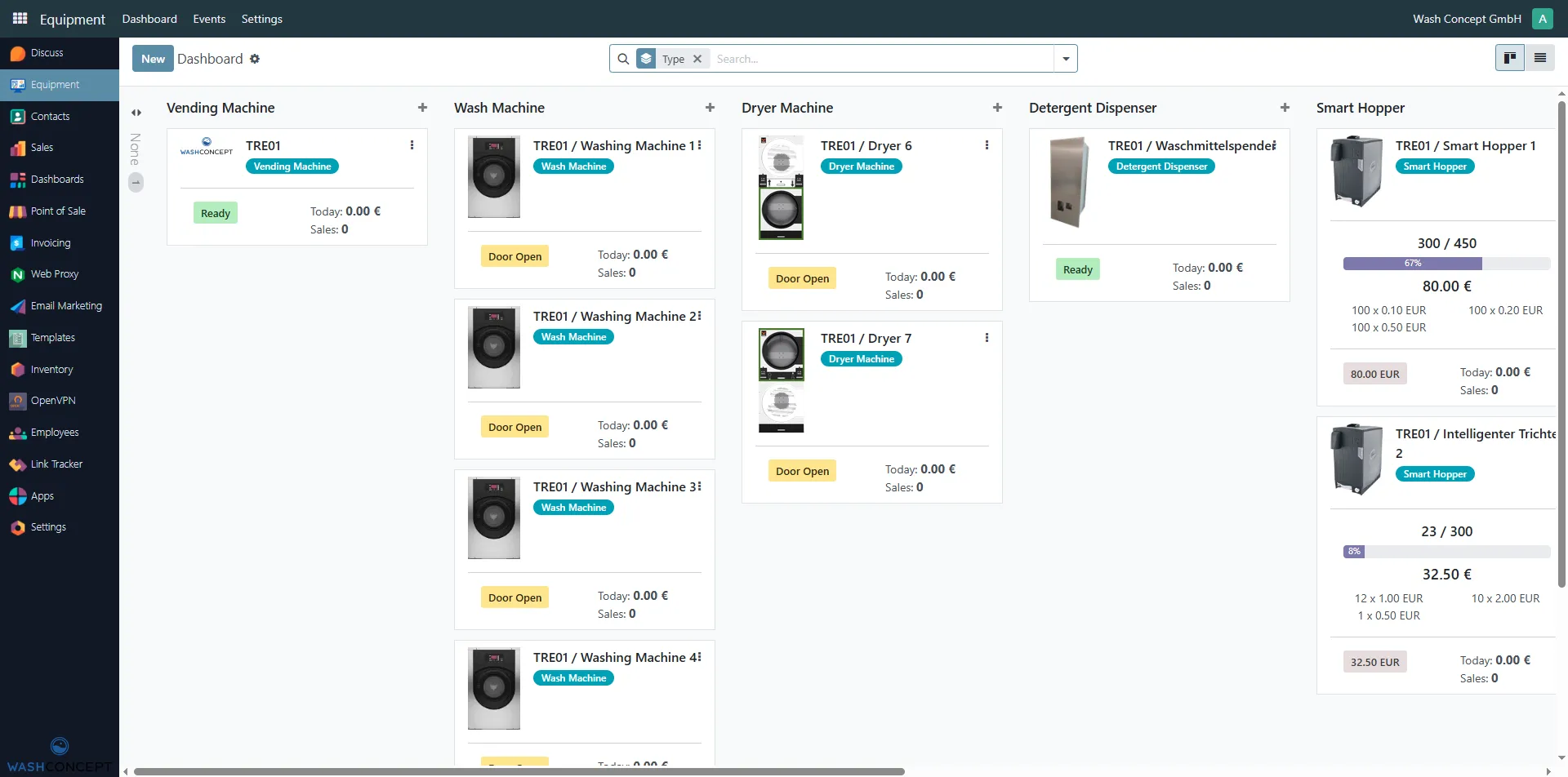Open kebab menu on Dryer 6 card
The width and height of the screenshot is (1568, 777).
[987, 144]
